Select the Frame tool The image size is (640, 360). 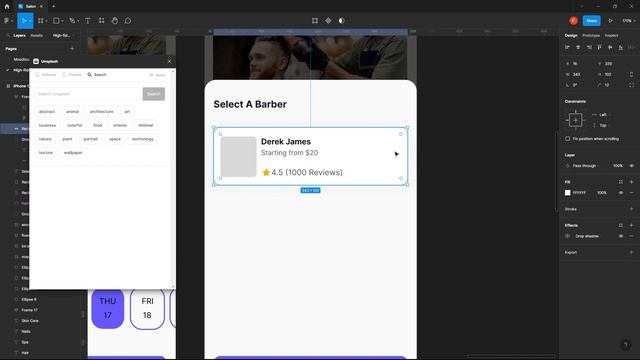[41, 21]
